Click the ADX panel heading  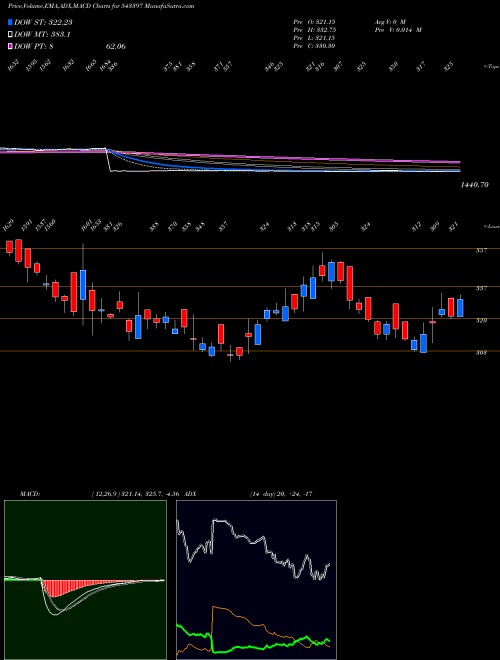click(x=190, y=494)
